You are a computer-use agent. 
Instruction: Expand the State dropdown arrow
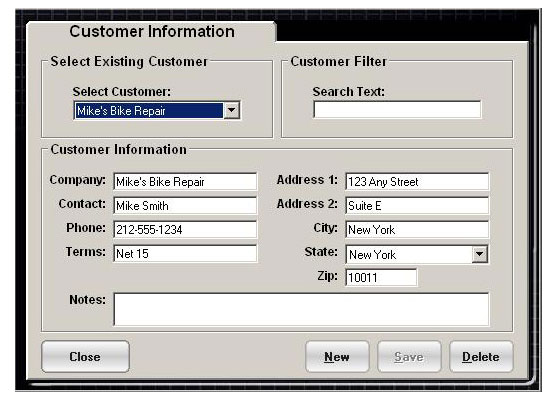click(x=480, y=254)
